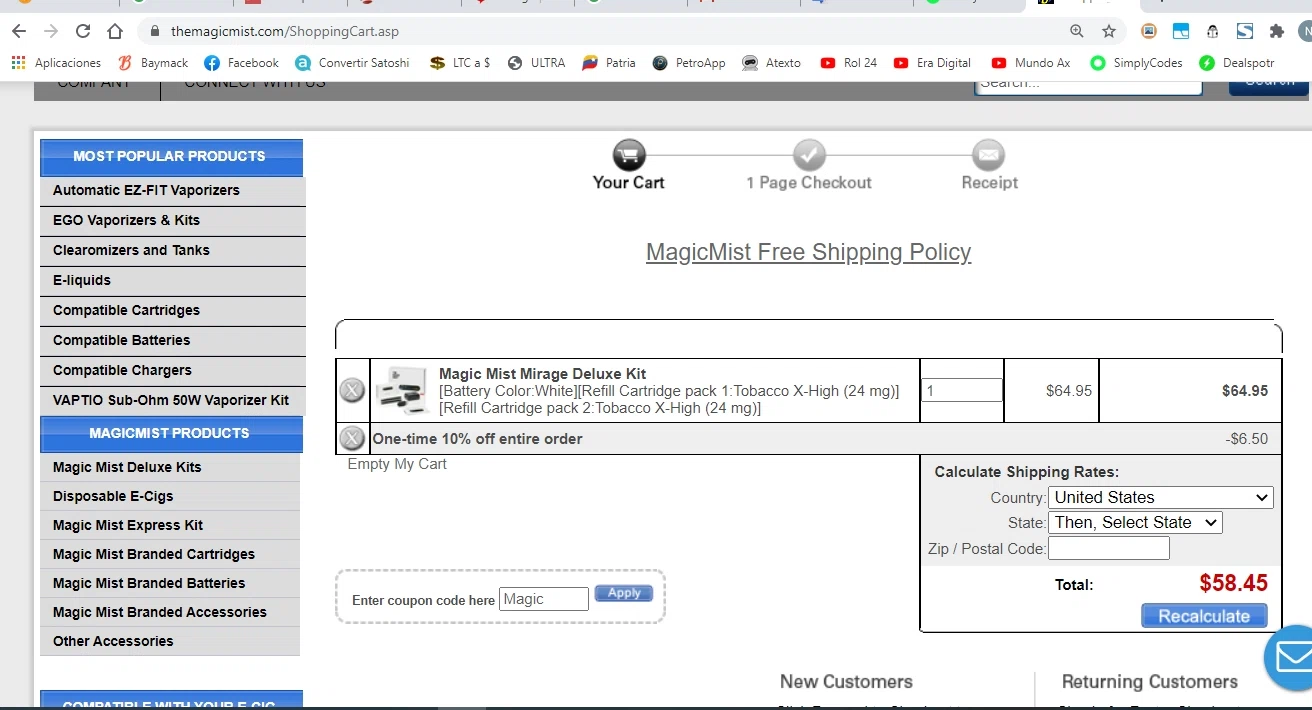Open Disposable E-Cigs category
Viewport: 1312px width, 710px height.
(x=170, y=496)
